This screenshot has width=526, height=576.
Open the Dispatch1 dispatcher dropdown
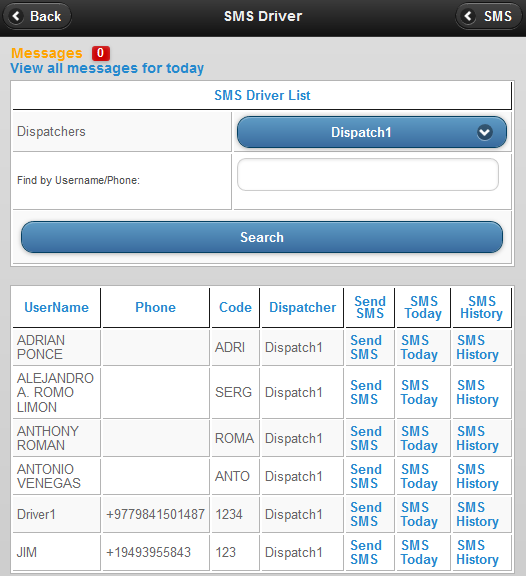click(x=372, y=132)
